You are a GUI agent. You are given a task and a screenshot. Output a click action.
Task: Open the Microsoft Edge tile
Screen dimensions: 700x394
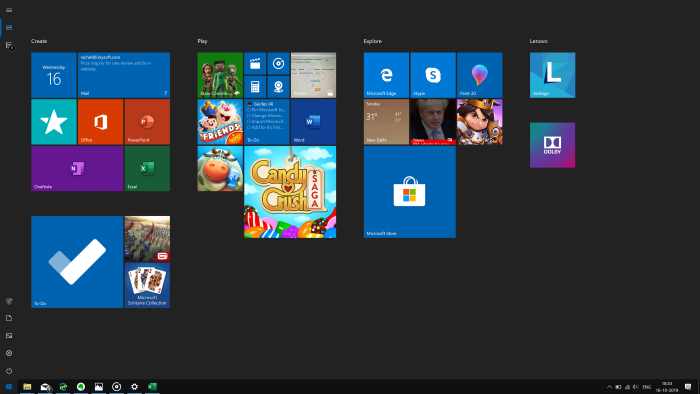386,75
